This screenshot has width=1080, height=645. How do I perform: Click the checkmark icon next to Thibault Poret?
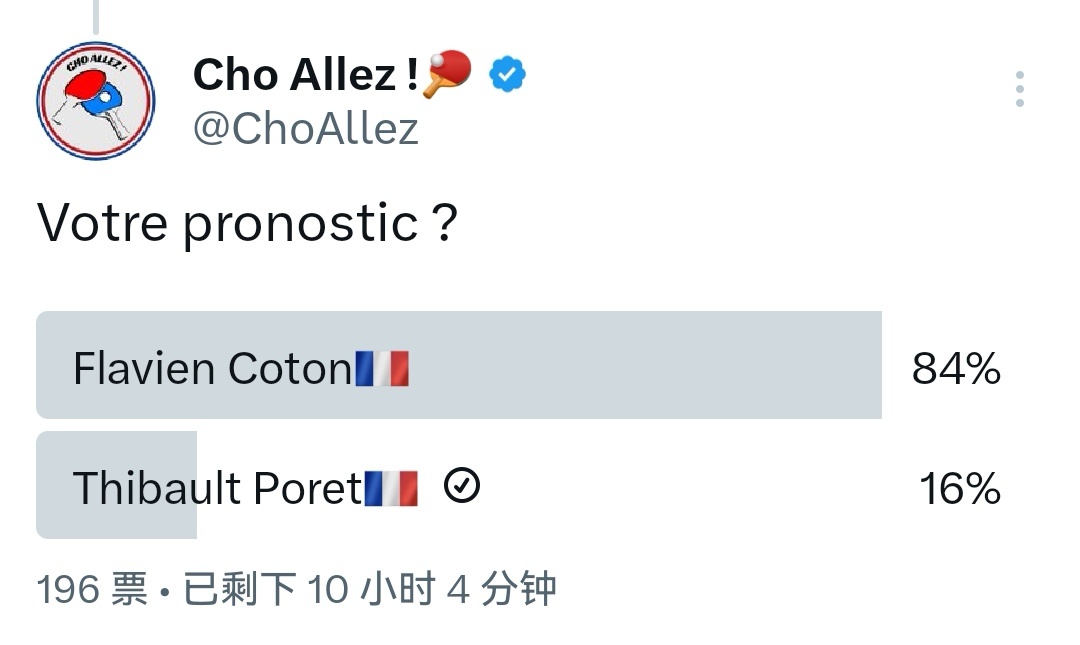pos(461,487)
